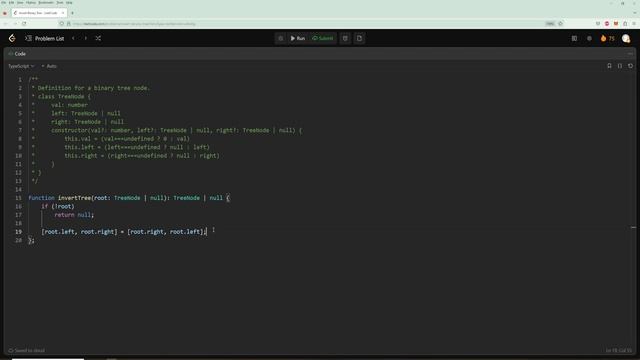
Task: Bookmark this page with star icon
Action: click(x=560, y=24)
